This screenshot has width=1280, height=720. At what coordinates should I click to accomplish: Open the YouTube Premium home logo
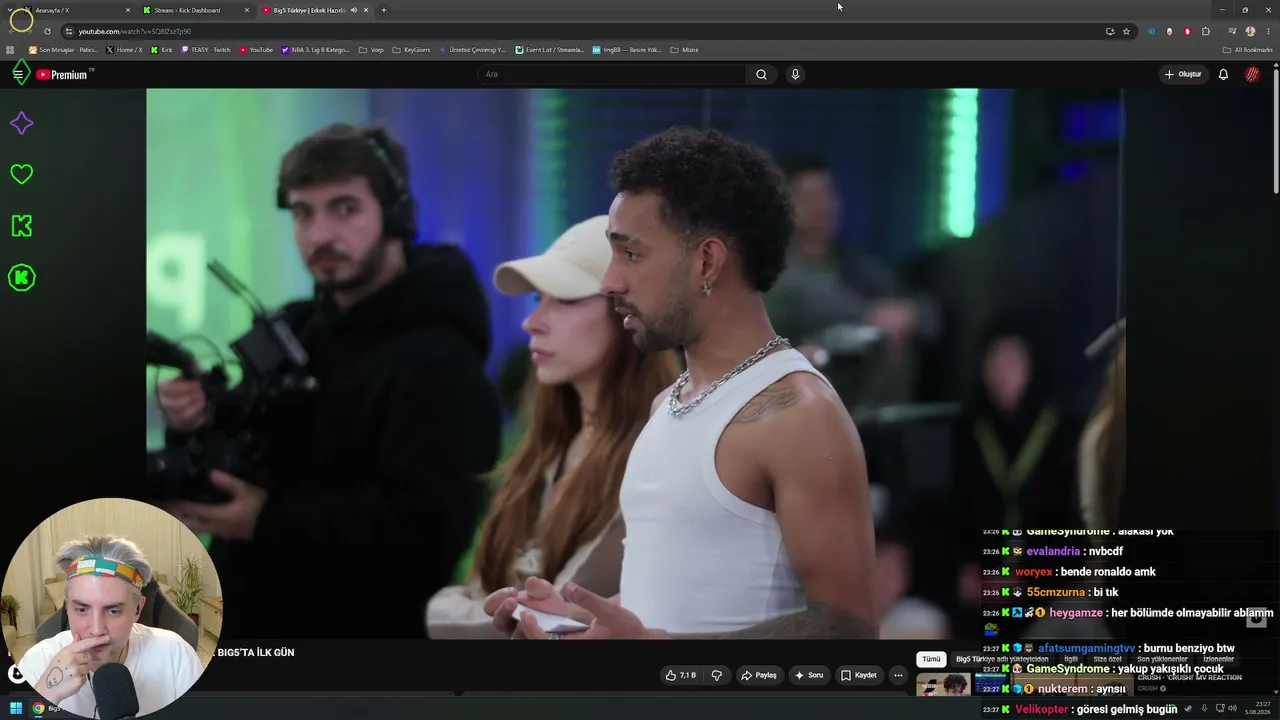click(x=62, y=74)
